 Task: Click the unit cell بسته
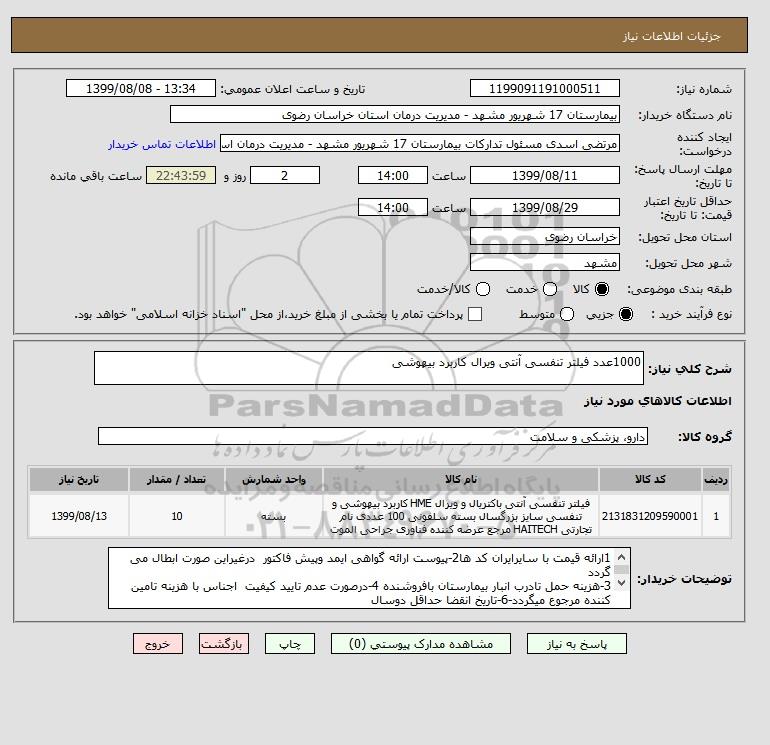tap(274, 516)
